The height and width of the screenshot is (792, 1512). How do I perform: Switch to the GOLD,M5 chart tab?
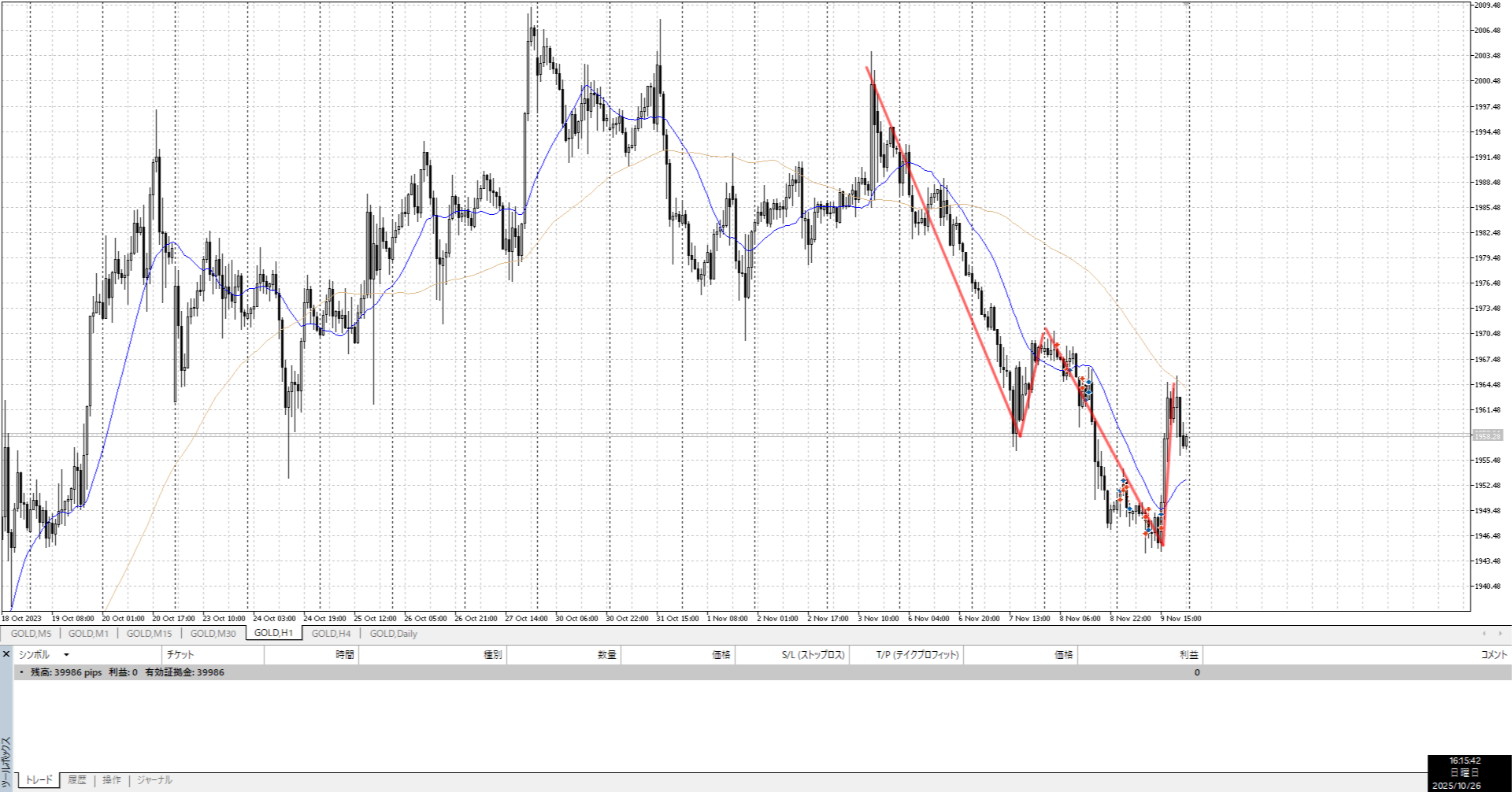tap(31, 634)
